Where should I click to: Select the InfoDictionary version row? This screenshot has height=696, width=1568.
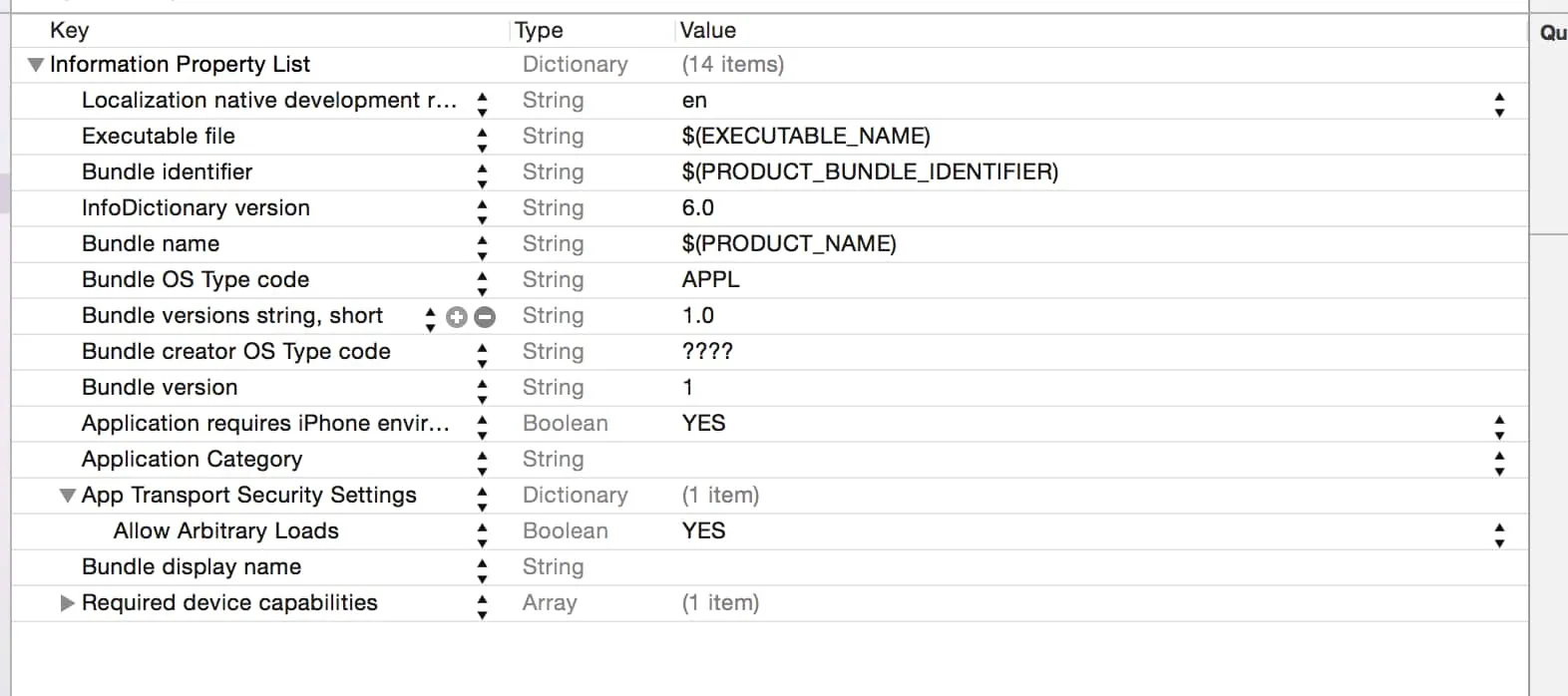coord(196,207)
